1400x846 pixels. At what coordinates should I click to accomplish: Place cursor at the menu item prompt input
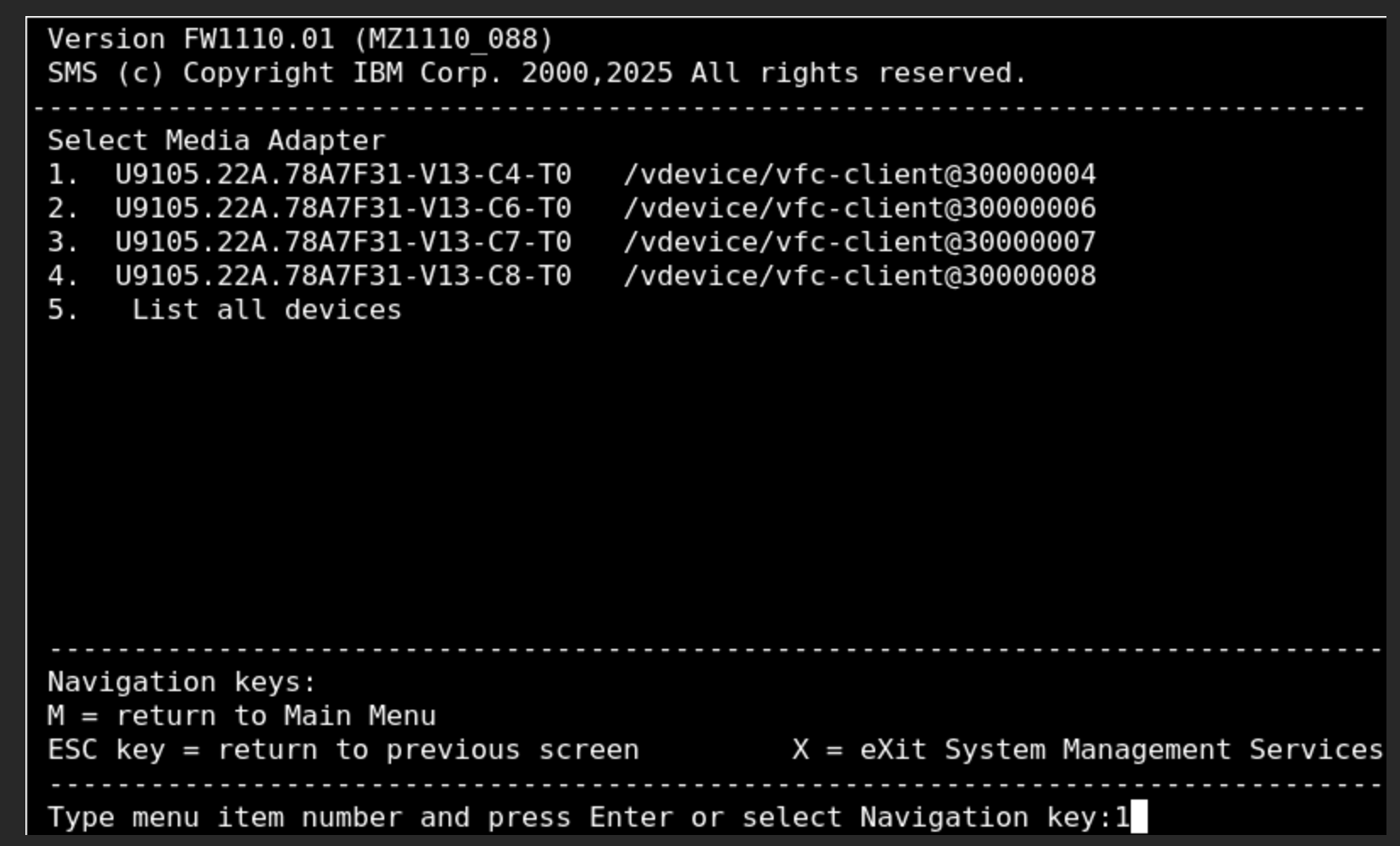pyautogui.click(x=1131, y=817)
